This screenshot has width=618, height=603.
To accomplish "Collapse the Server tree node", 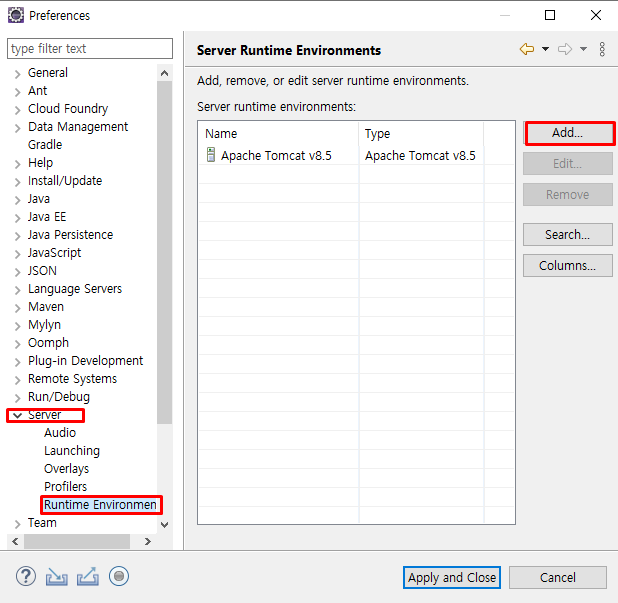I will 17,415.
